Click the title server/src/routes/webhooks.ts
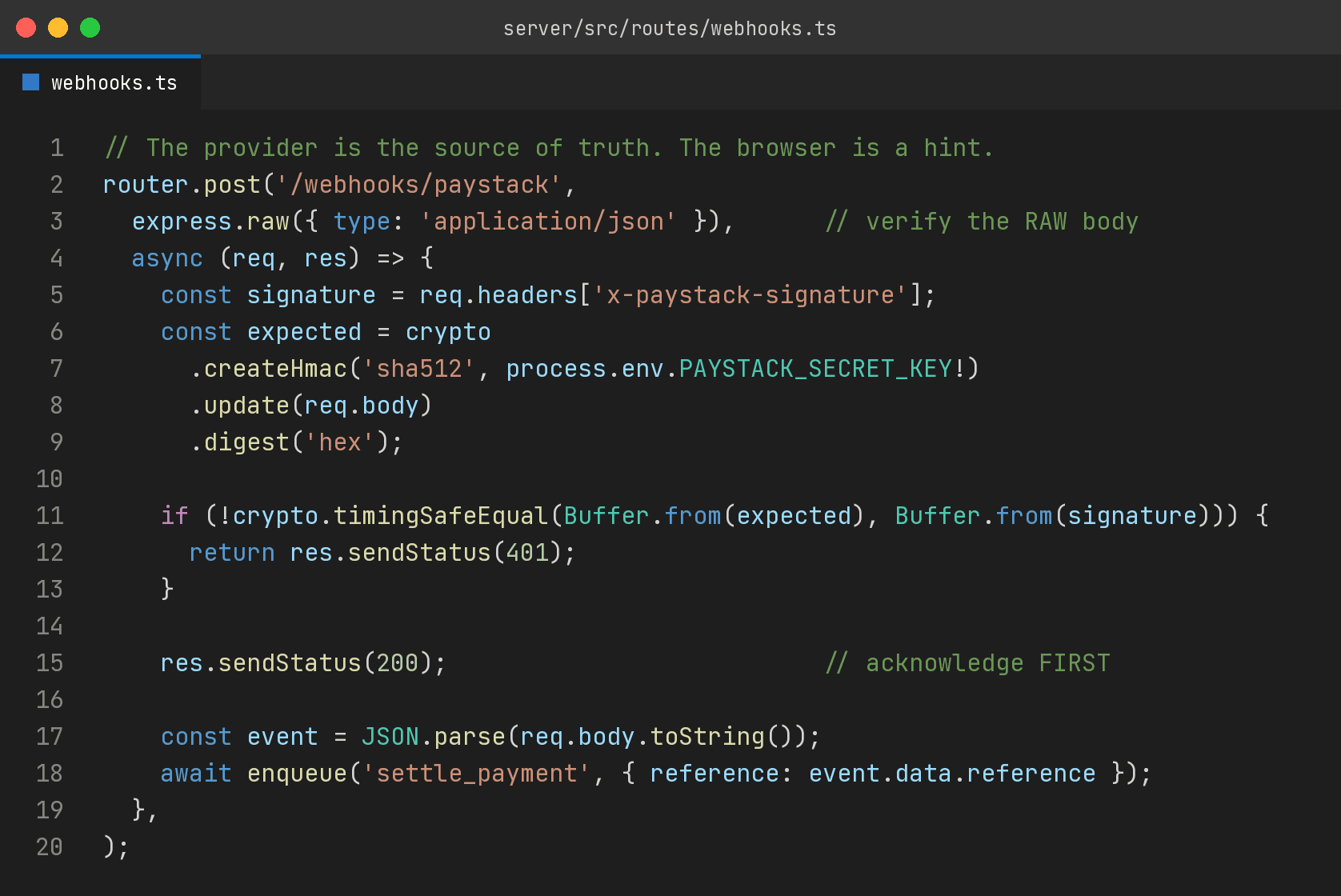The image size is (1341, 896). 670,29
